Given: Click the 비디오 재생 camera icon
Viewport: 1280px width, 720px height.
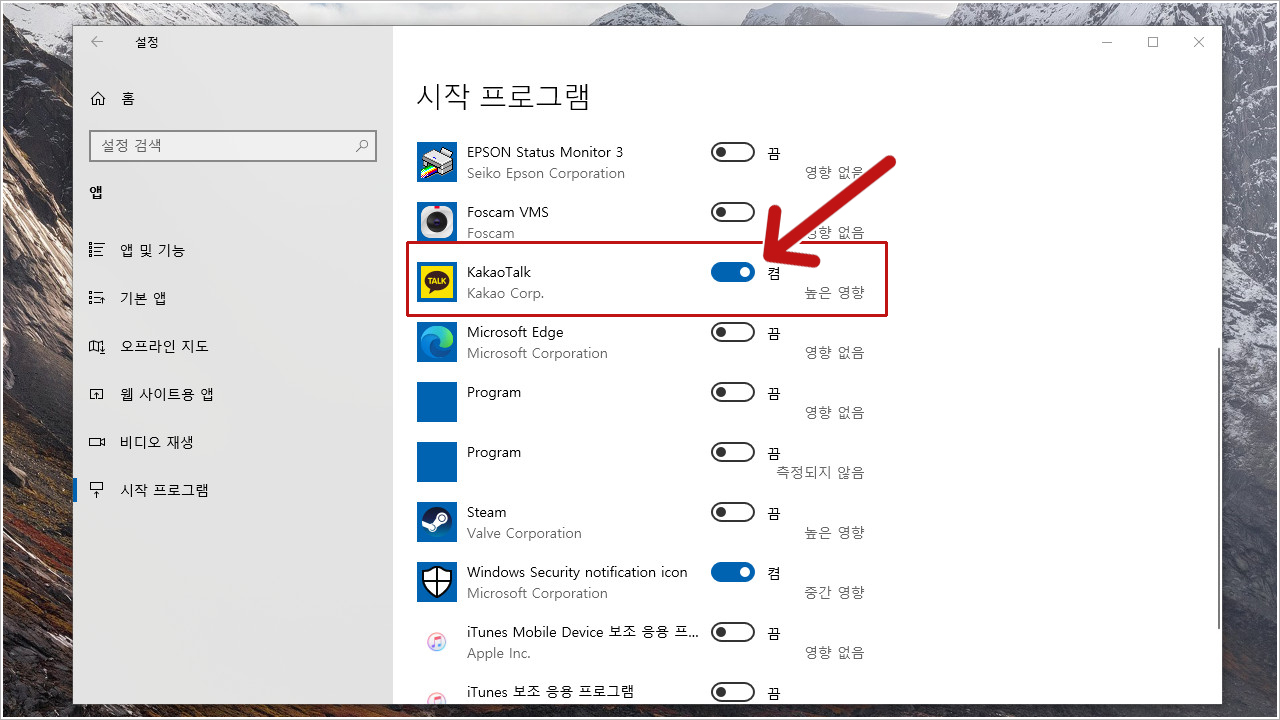Looking at the screenshot, I should coord(97,442).
